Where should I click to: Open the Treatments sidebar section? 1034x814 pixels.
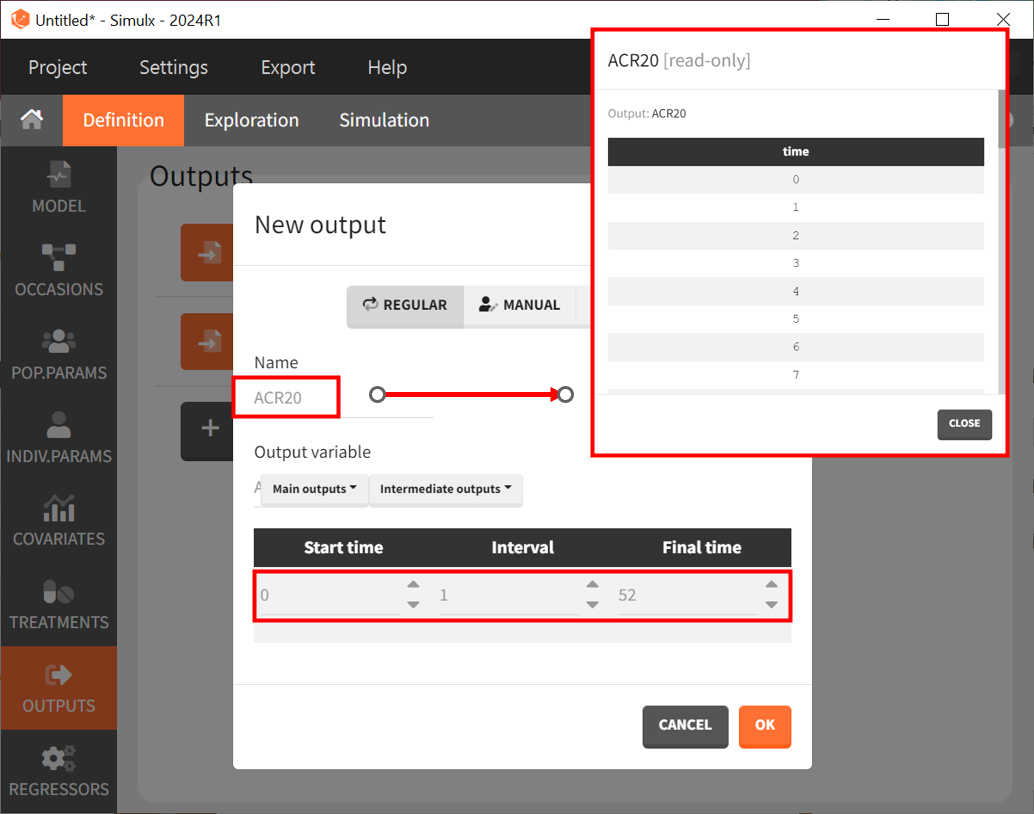coord(58,604)
